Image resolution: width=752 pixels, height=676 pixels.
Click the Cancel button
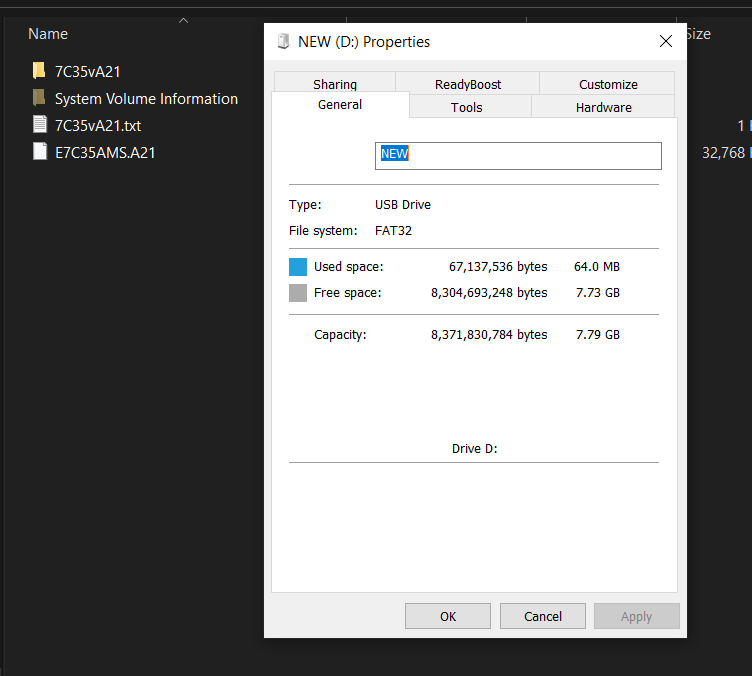(543, 616)
